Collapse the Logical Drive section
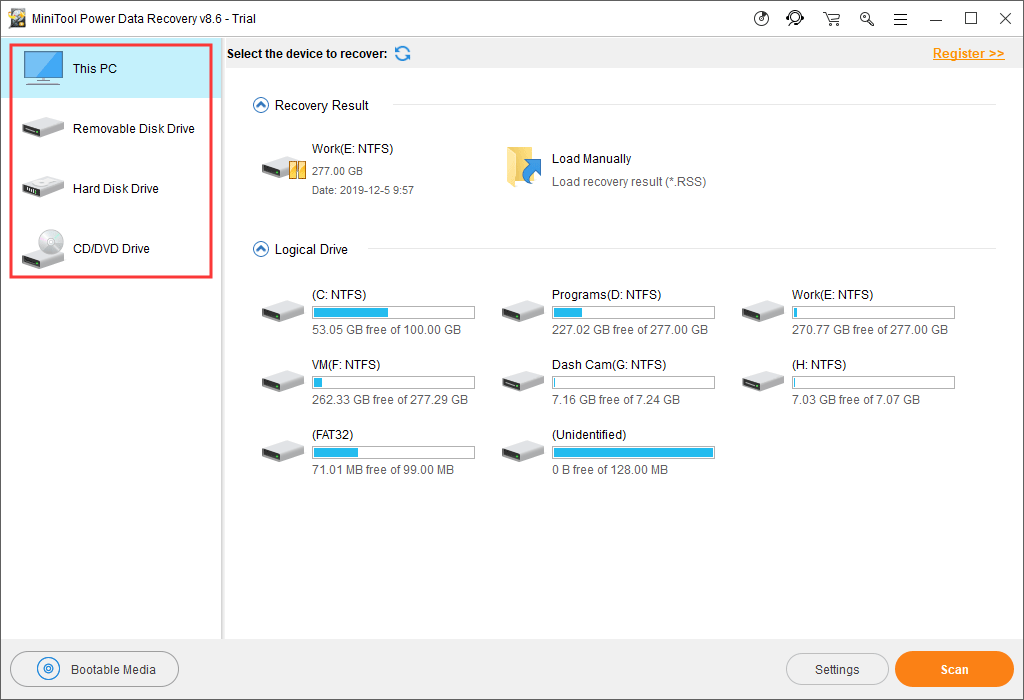Viewport: 1024px width, 700px height. [260, 249]
